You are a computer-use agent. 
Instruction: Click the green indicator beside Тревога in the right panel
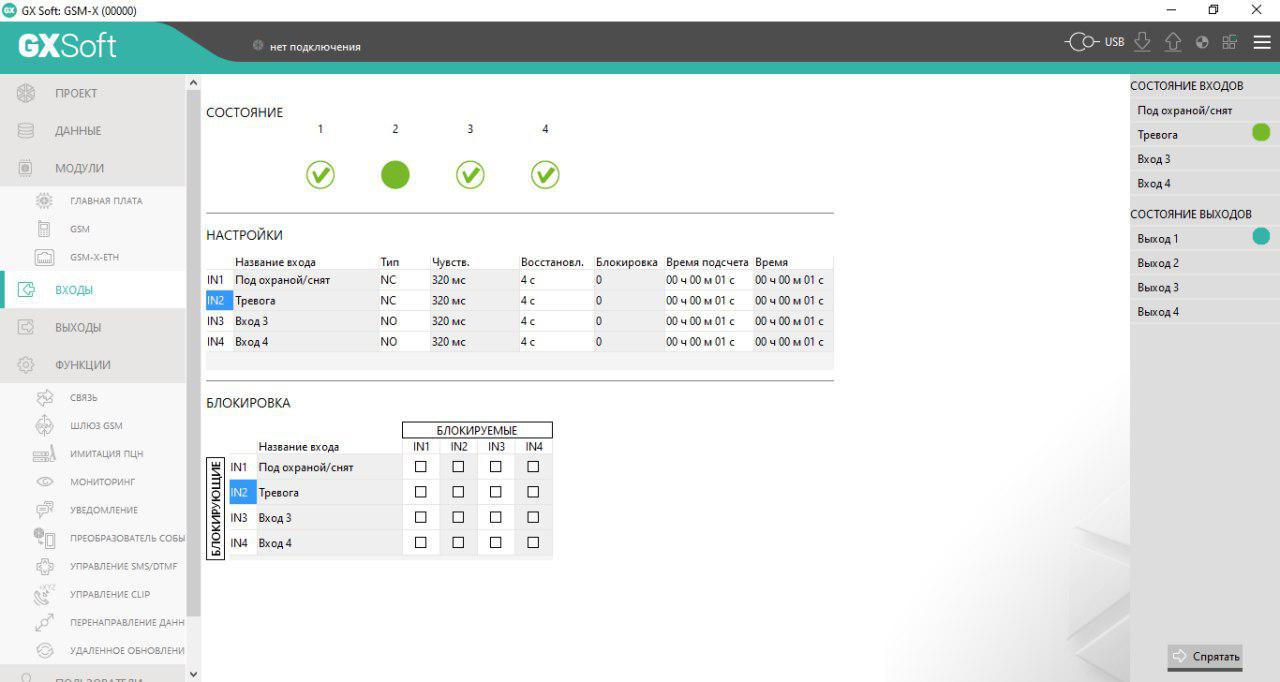point(1261,132)
